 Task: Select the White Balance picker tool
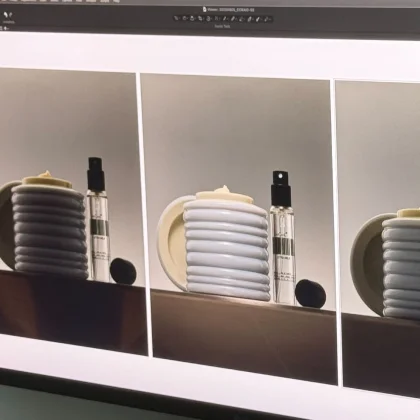tap(249, 19)
